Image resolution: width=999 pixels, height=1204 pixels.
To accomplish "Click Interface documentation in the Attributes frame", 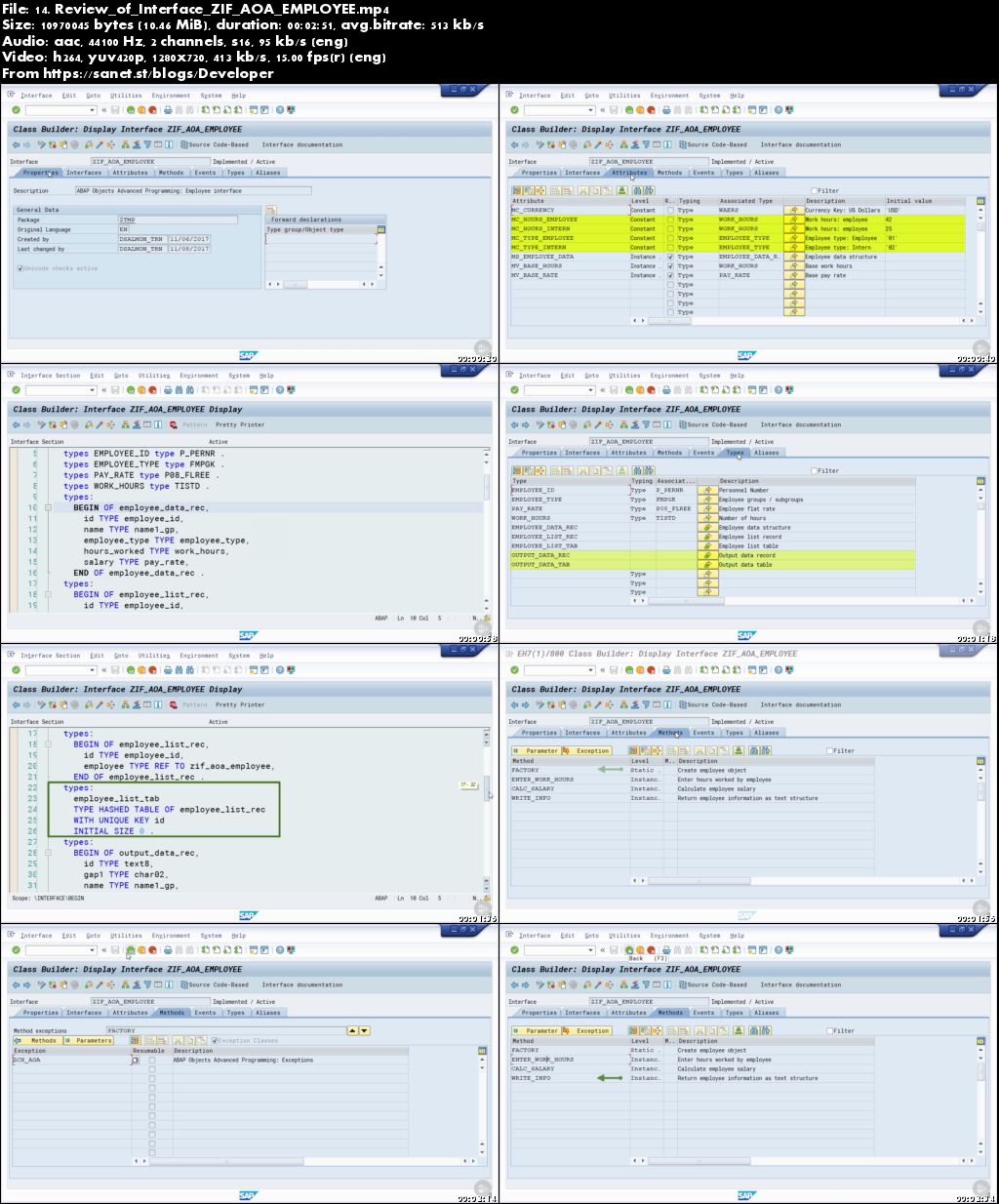I will tap(800, 144).
